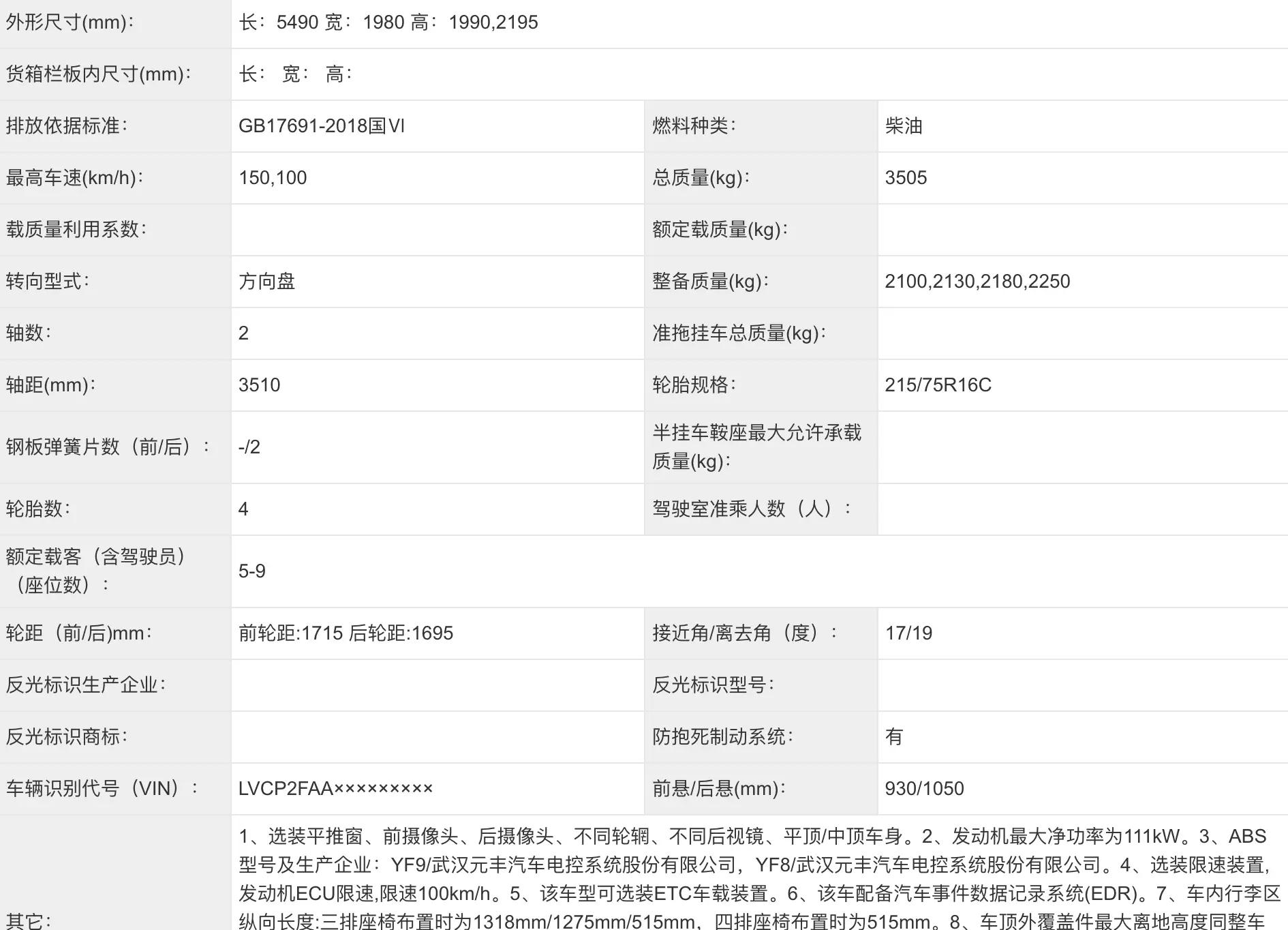Click the 燃料种类 label

click(694, 126)
